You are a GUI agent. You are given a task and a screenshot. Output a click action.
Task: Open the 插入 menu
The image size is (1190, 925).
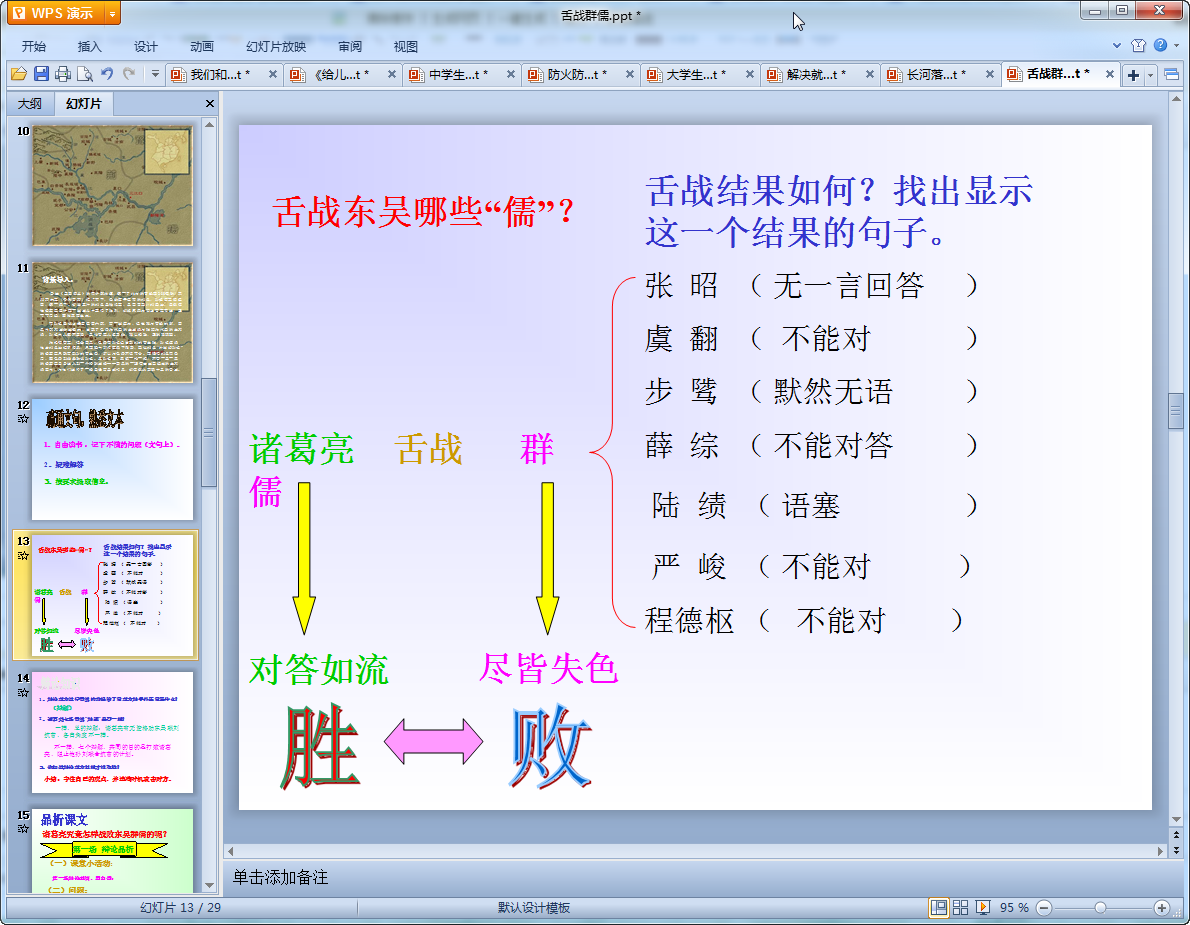(x=89, y=46)
